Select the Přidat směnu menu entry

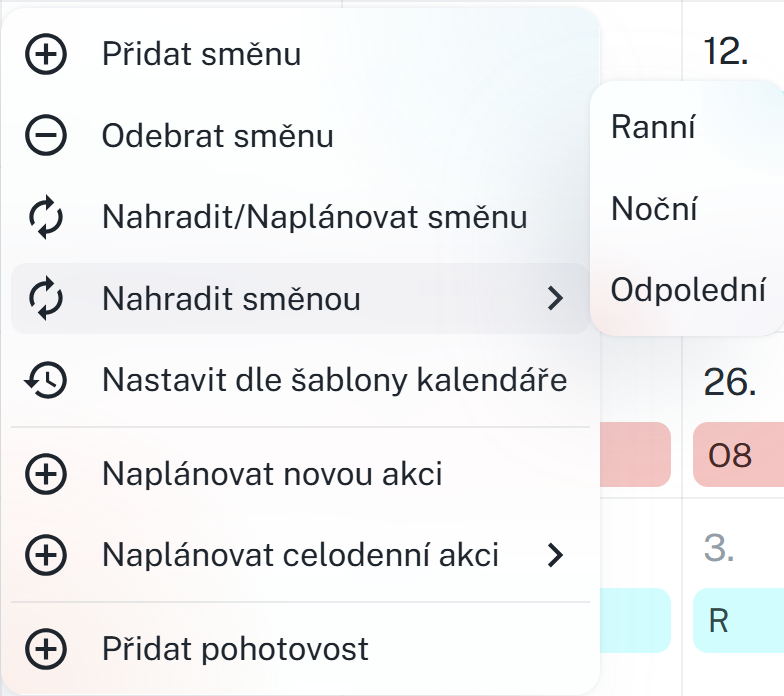click(201, 54)
